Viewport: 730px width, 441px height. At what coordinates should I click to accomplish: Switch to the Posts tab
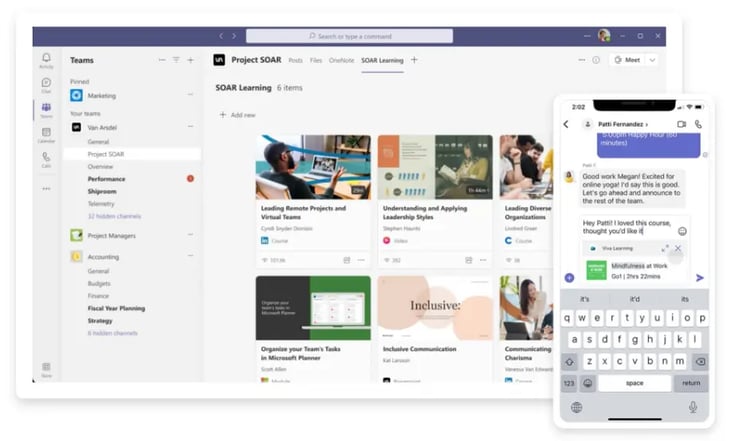click(296, 60)
